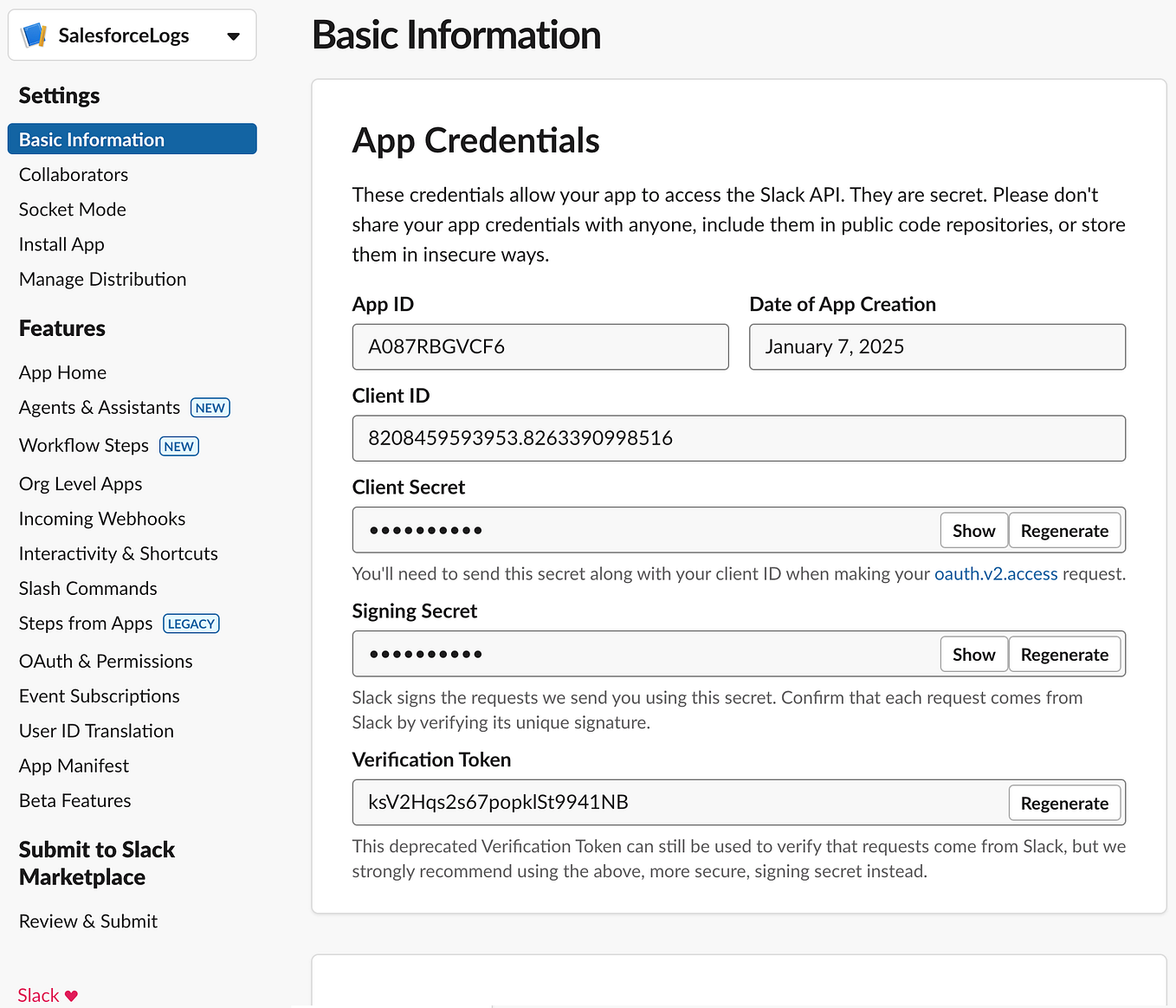Select the App ID input field

[x=540, y=346]
